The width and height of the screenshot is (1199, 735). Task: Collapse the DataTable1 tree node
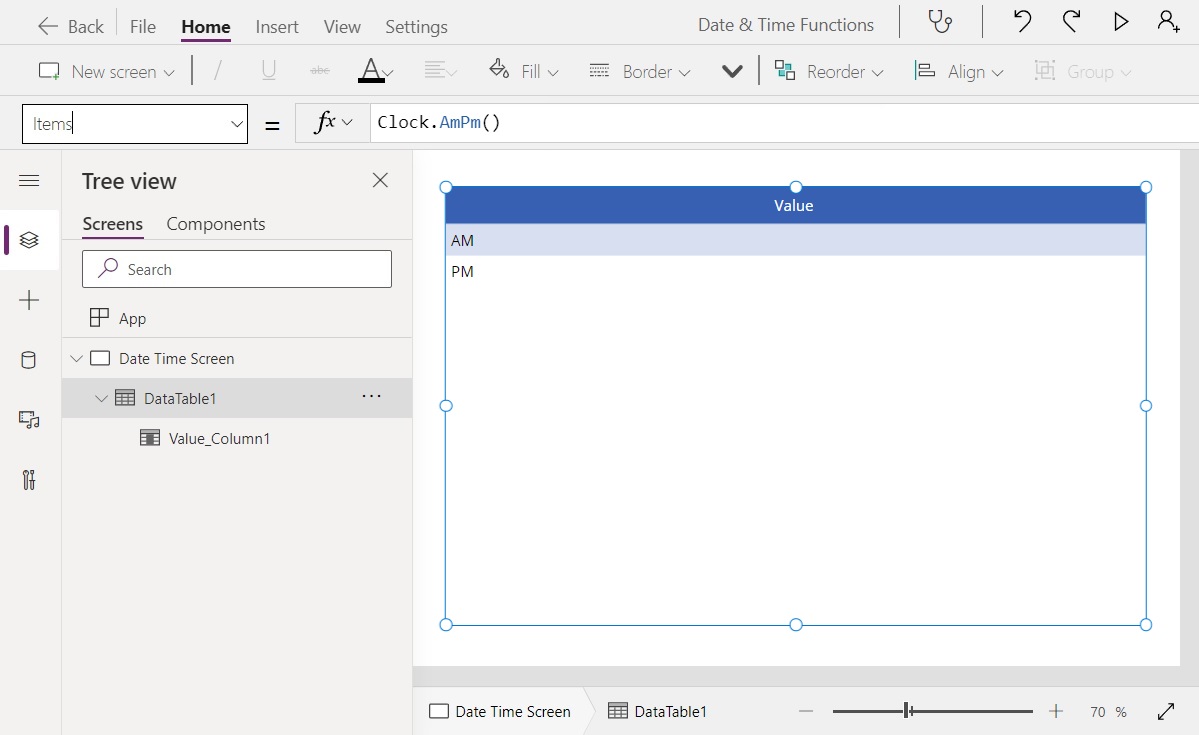[101, 397]
